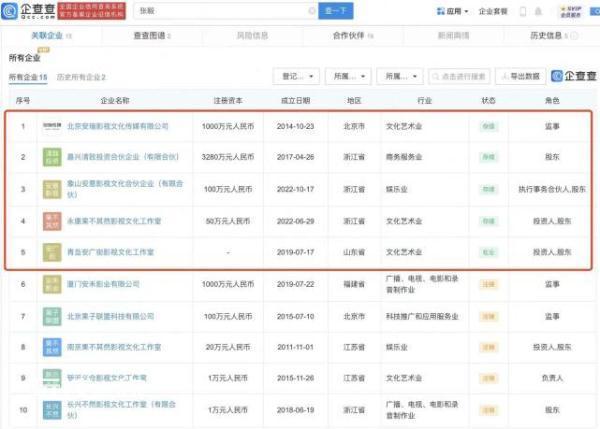Open the company link in row 4
Image resolution: width=600 pixels, height=429 pixels.
coord(114,221)
